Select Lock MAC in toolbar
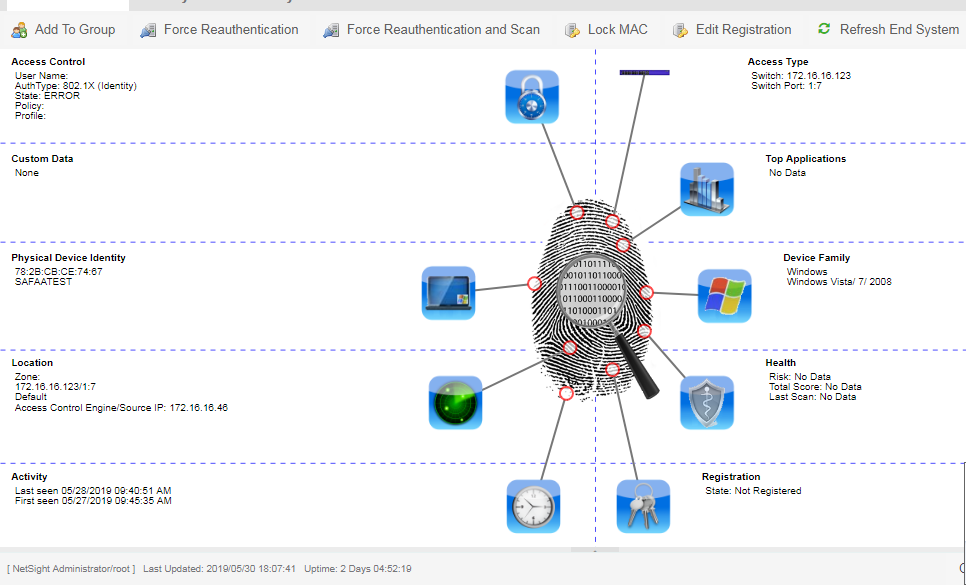Image resolution: width=966 pixels, height=585 pixels. (x=606, y=30)
